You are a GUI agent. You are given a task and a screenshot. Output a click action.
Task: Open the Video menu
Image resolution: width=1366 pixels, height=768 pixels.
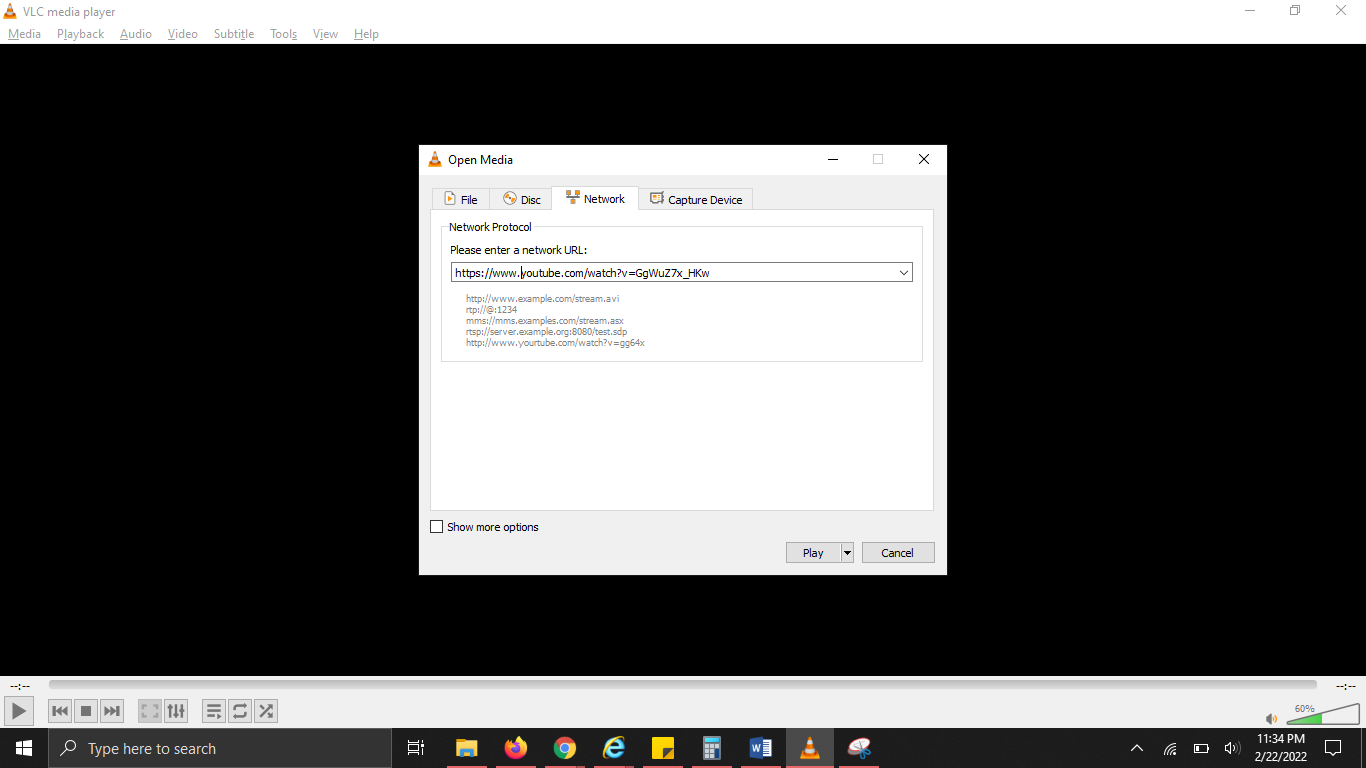[x=183, y=34]
